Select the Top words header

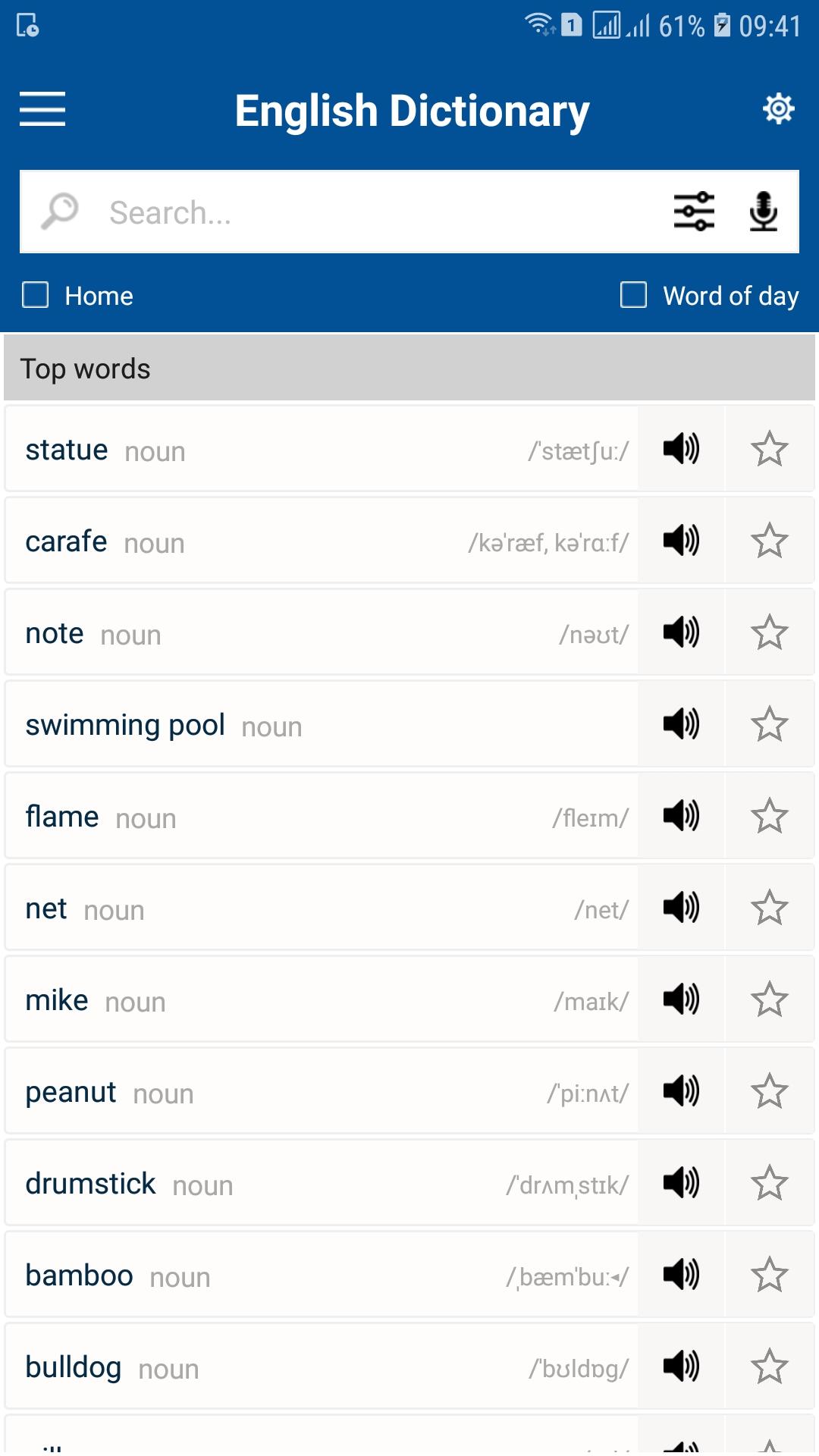[x=409, y=368]
